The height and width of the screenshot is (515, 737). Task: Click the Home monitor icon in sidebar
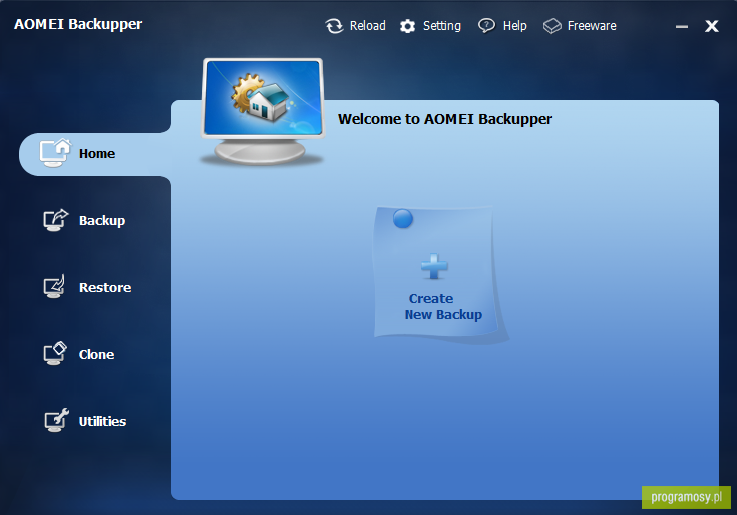pyautogui.click(x=55, y=153)
